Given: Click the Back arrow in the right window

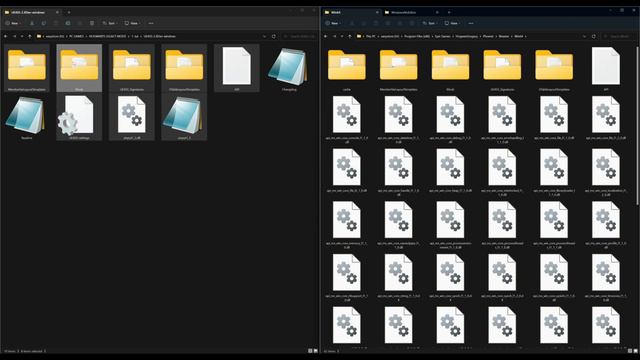Looking at the screenshot, I should pos(325,36).
